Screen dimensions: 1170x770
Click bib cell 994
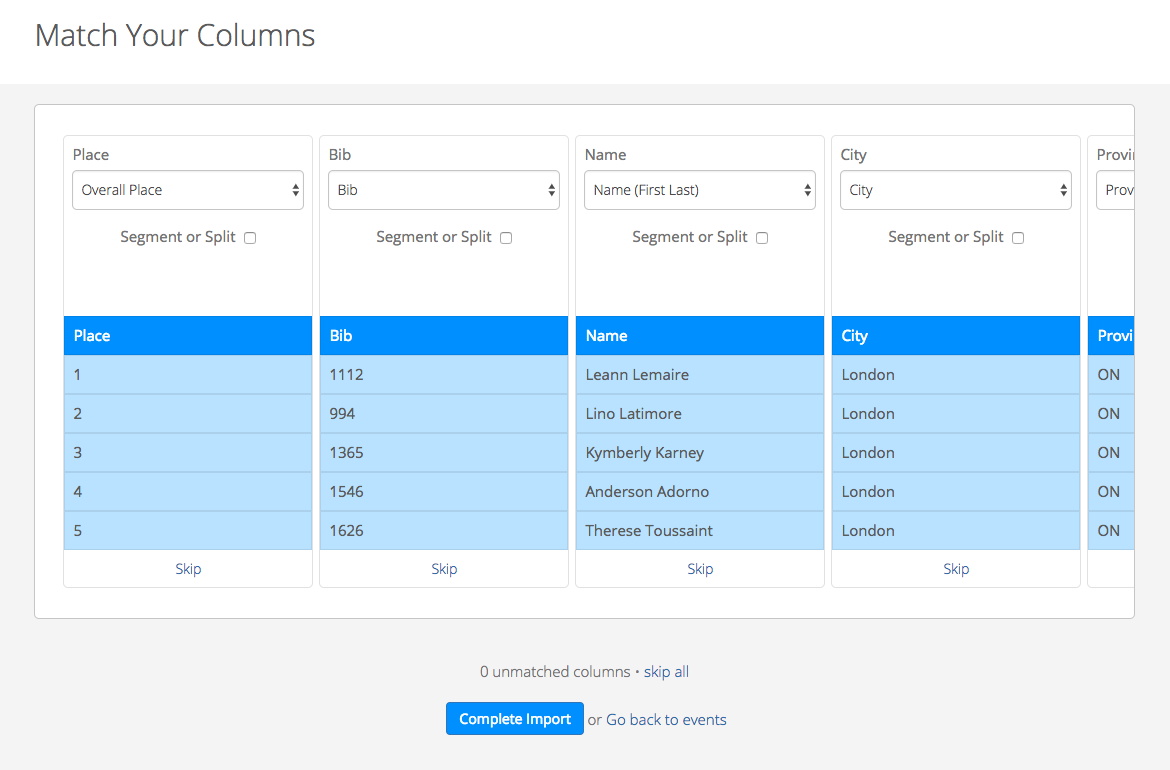(x=444, y=413)
